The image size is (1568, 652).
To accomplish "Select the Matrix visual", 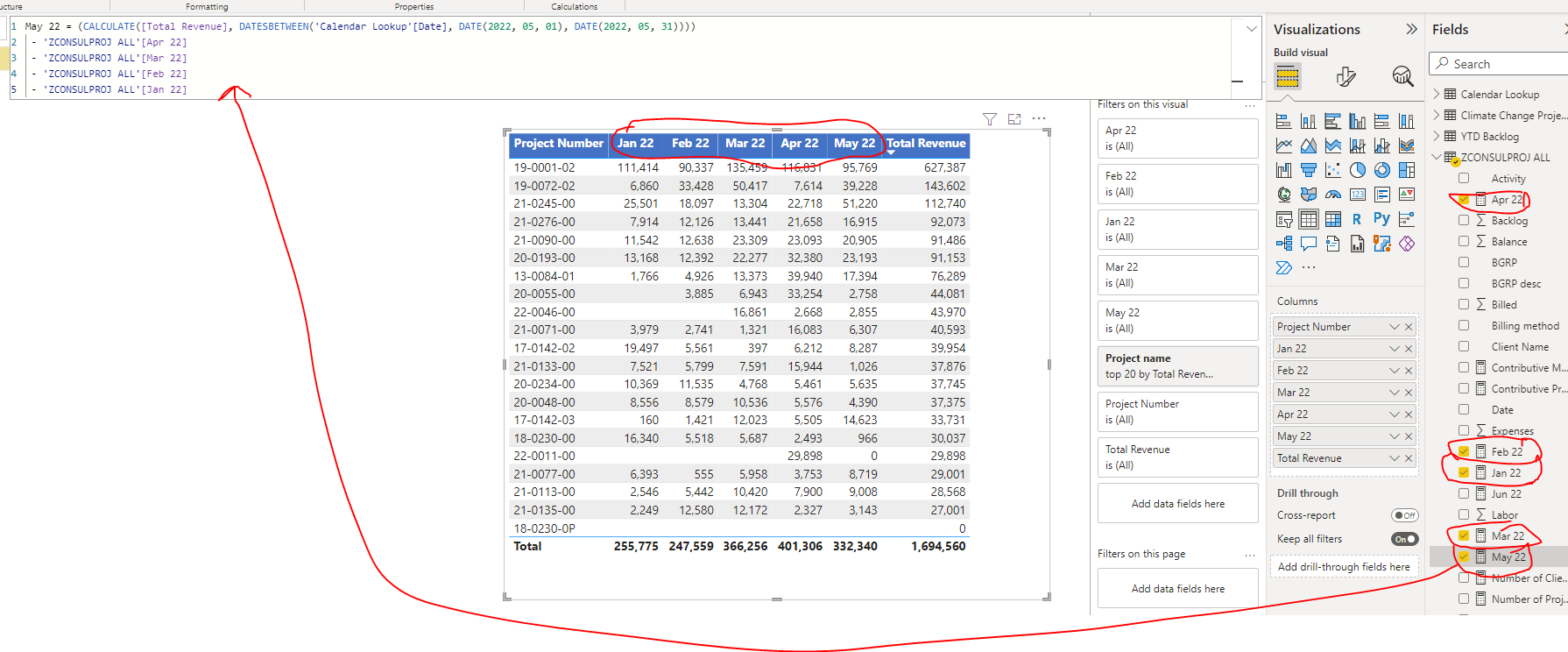I will [x=1333, y=219].
